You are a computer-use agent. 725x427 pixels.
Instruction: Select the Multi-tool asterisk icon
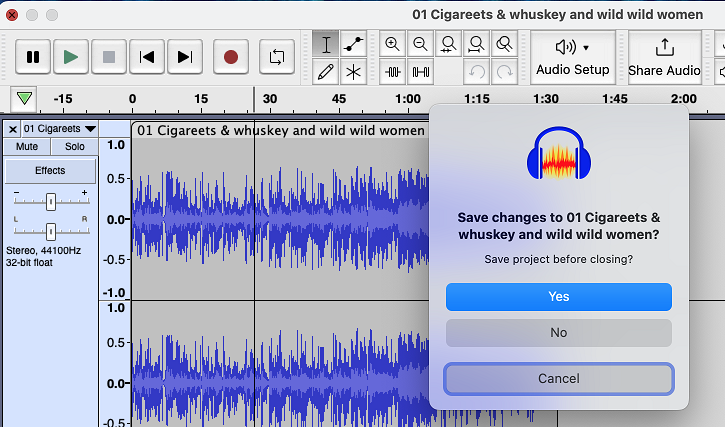click(x=354, y=72)
